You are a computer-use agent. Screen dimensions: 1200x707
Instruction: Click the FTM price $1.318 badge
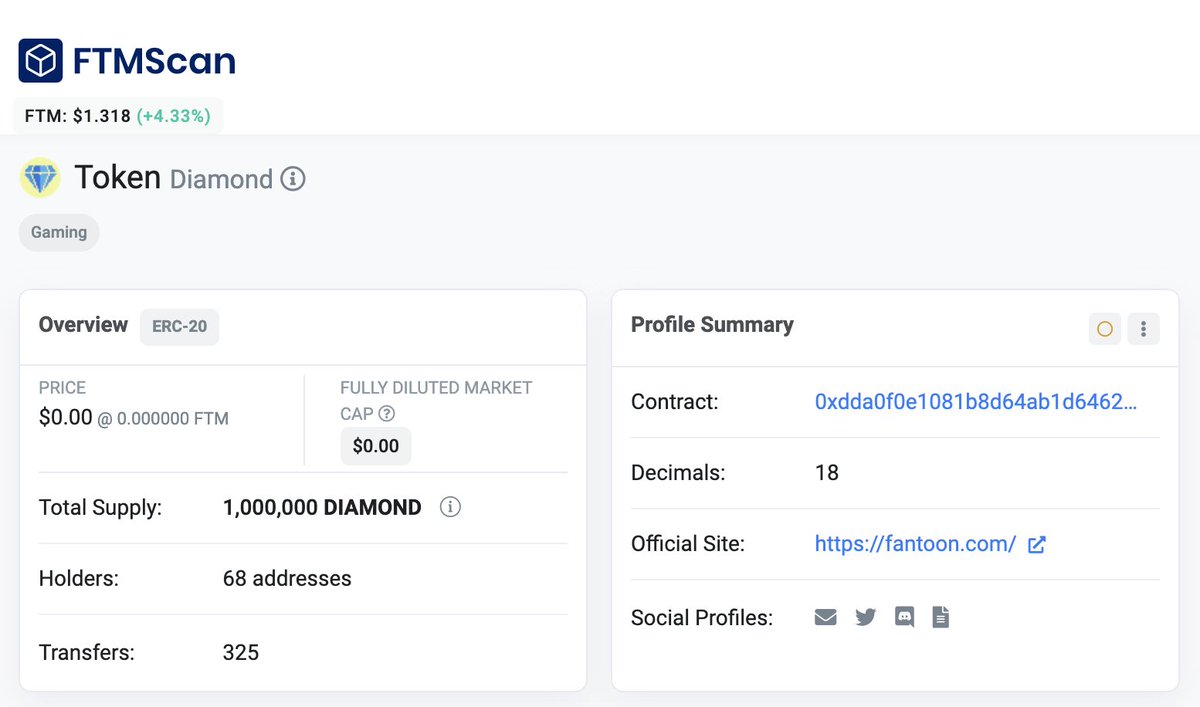point(118,116)
